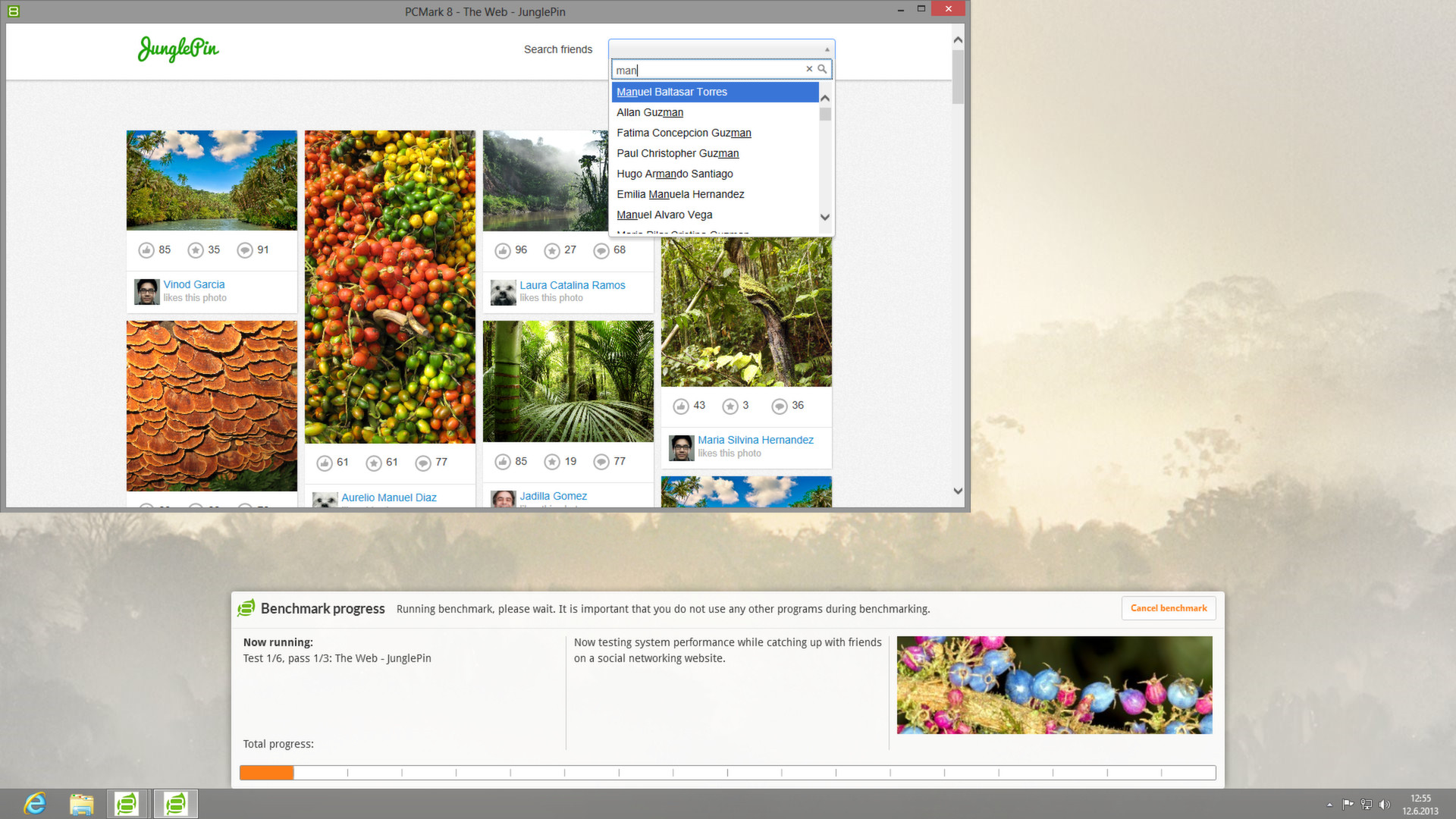This screenshot has height=819, width=1456.
Task: Show hidden icons in the system tray
Action: [x=1330, y=805]
